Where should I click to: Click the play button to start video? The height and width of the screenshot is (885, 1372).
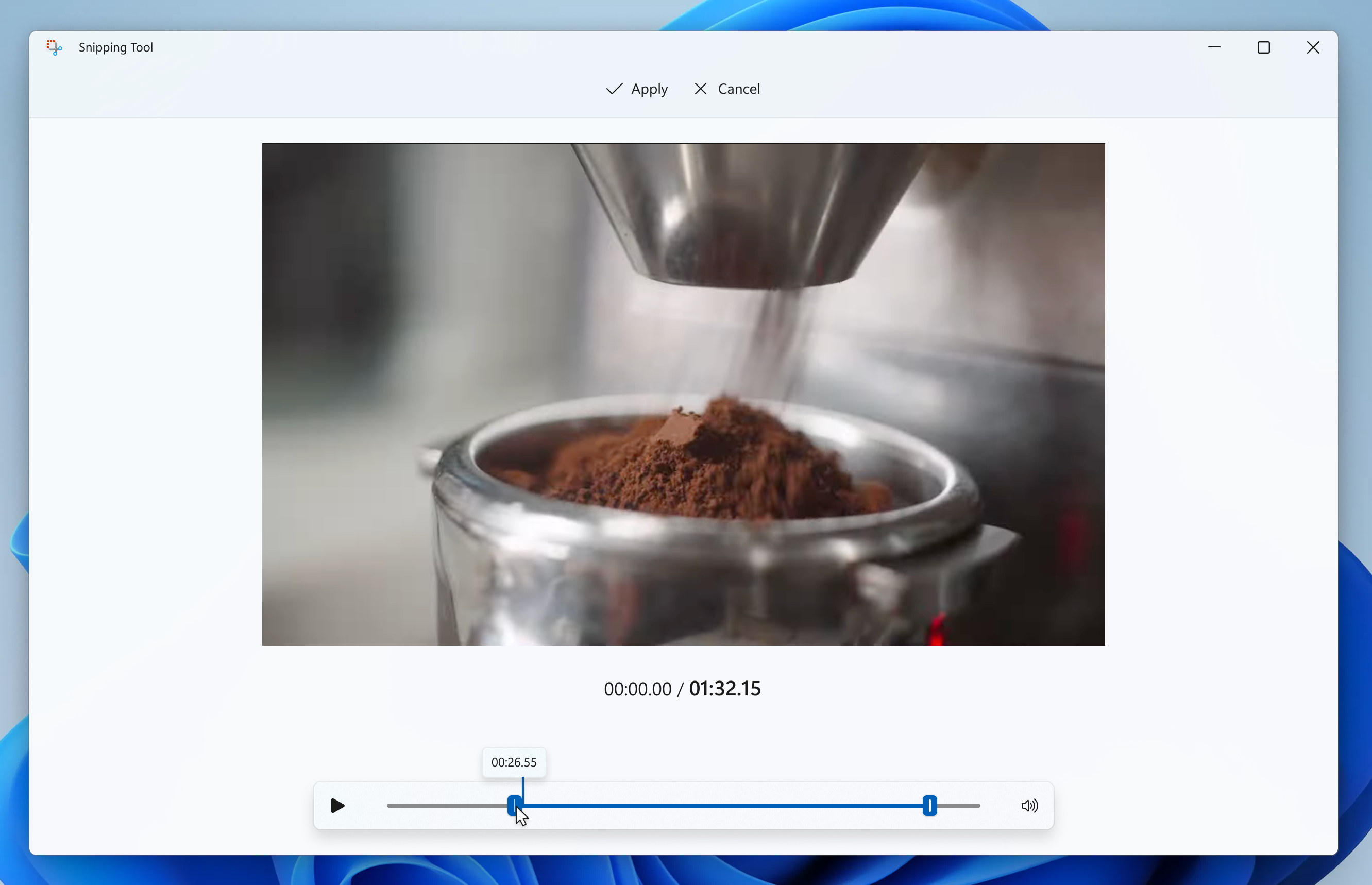[x=337, y=806]
